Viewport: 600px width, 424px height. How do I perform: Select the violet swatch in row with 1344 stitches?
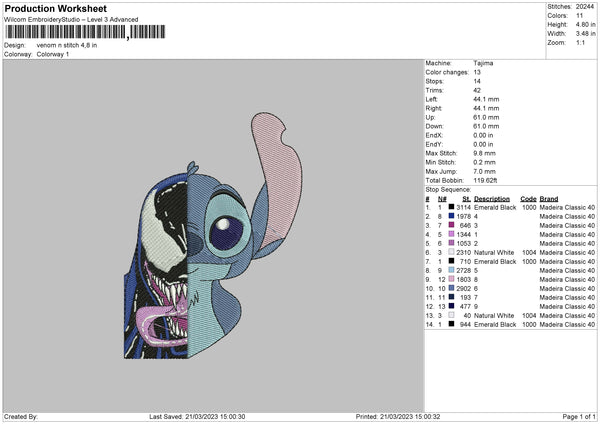click(452, 234)
